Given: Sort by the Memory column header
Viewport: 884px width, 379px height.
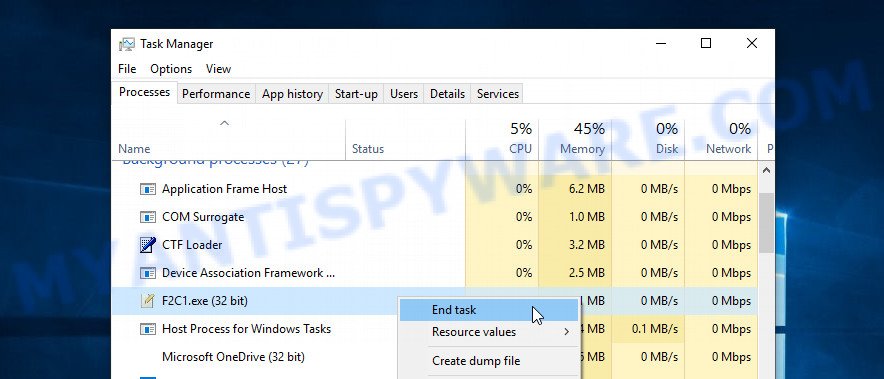Looking at the screenshot, I should tap(575, 140).
